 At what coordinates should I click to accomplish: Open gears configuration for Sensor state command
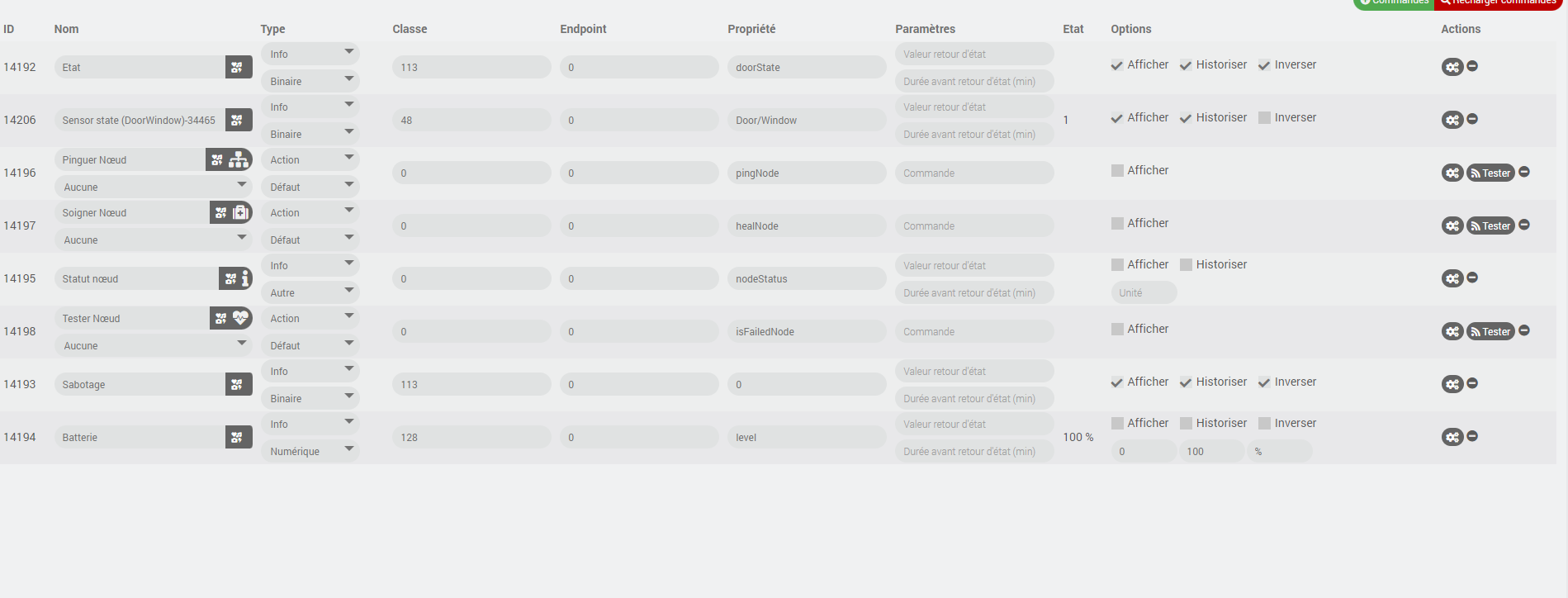1452,121
